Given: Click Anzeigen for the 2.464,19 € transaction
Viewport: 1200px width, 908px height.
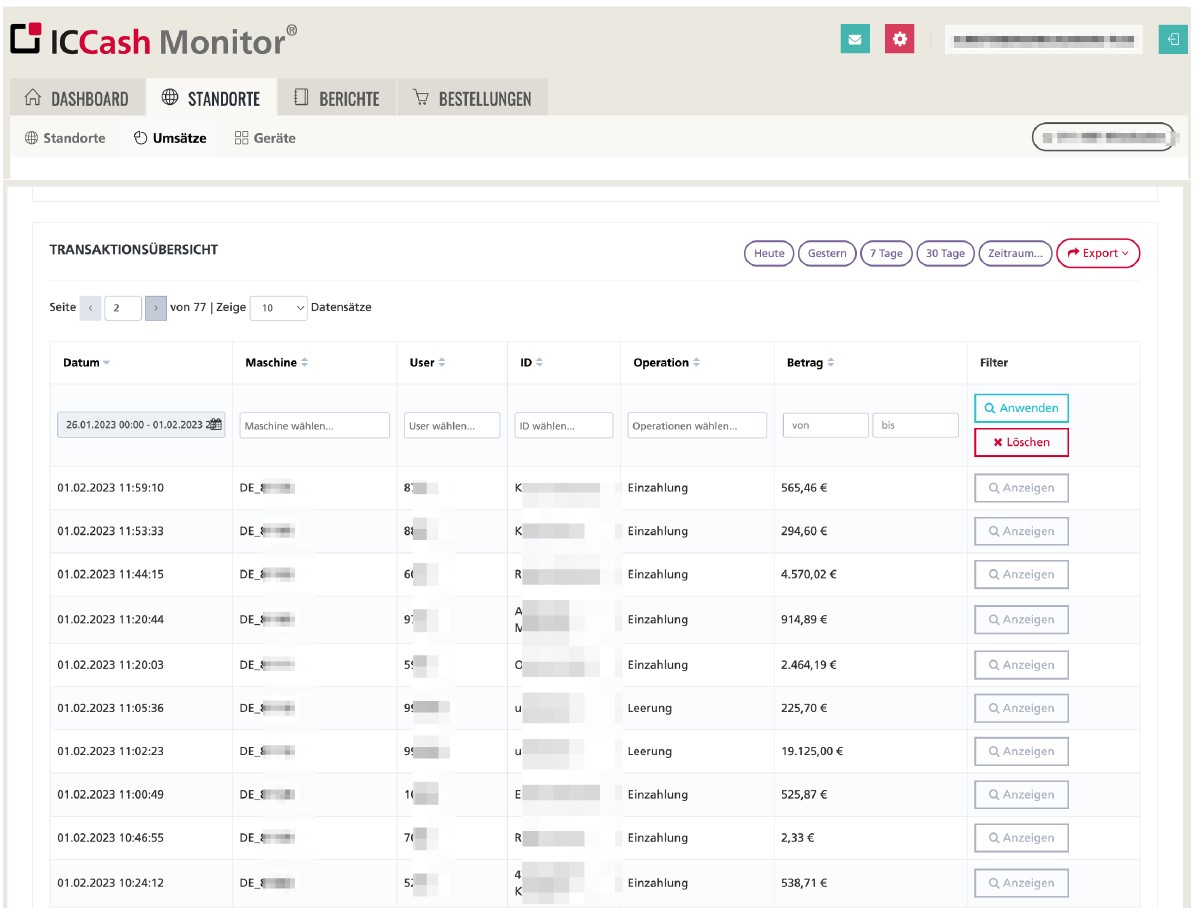Looking at the screenshot, I should (1021, 665).
